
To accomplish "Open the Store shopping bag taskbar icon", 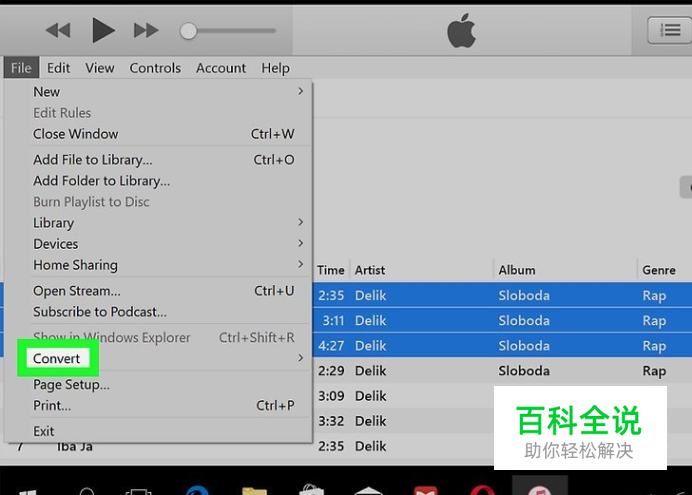I will tap(311, 489).
